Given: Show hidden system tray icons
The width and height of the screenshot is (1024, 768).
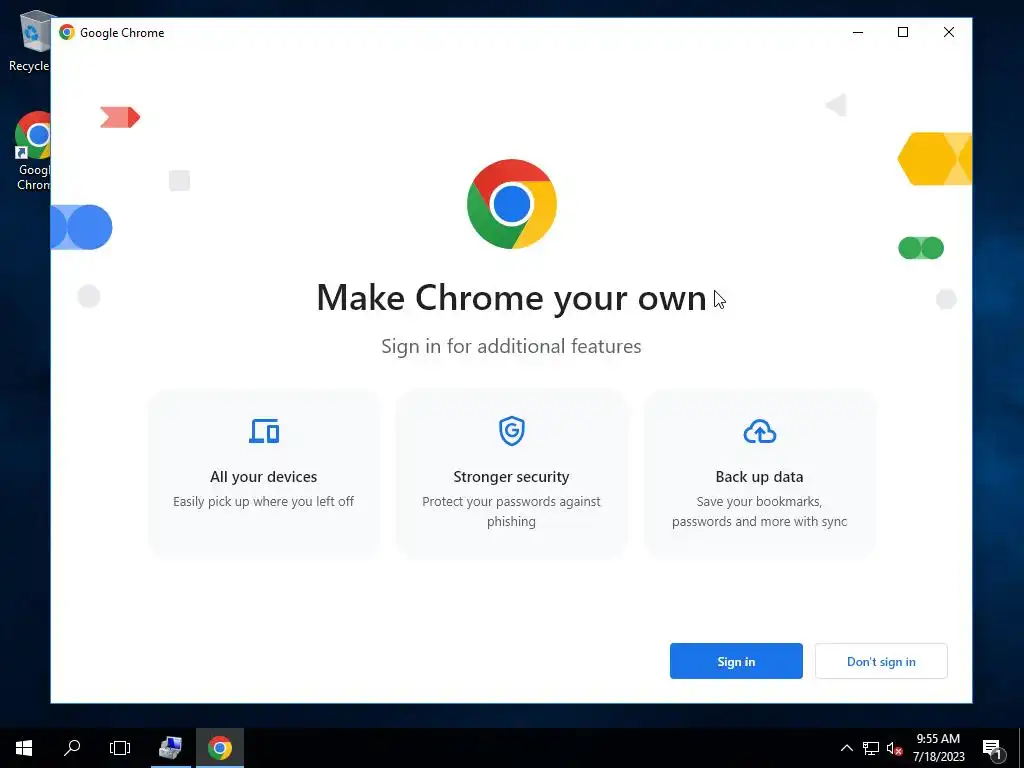Looking at the screenshot, I should pyautogui.click(x=846, y=748).
